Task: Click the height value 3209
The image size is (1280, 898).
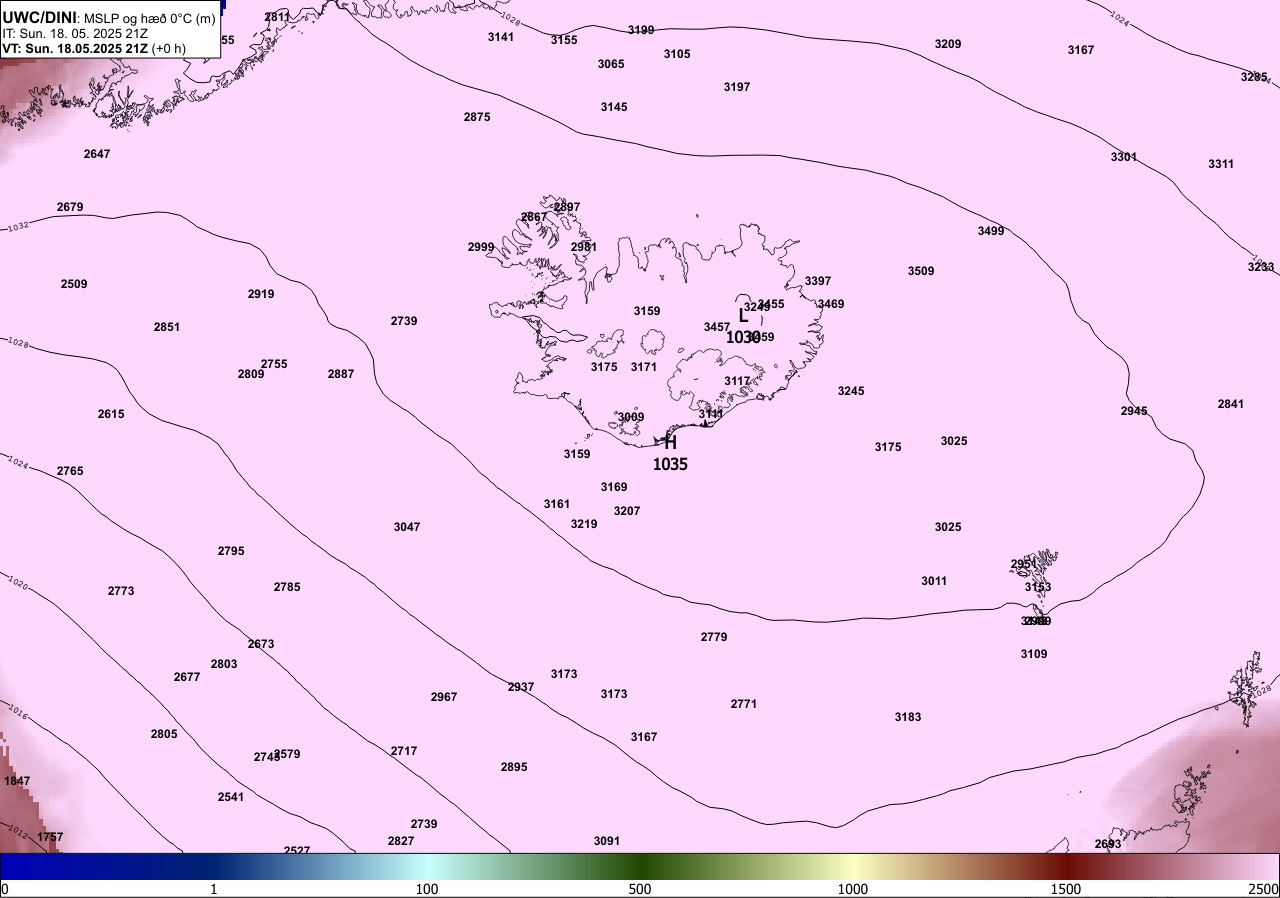Action: point(948,44)
